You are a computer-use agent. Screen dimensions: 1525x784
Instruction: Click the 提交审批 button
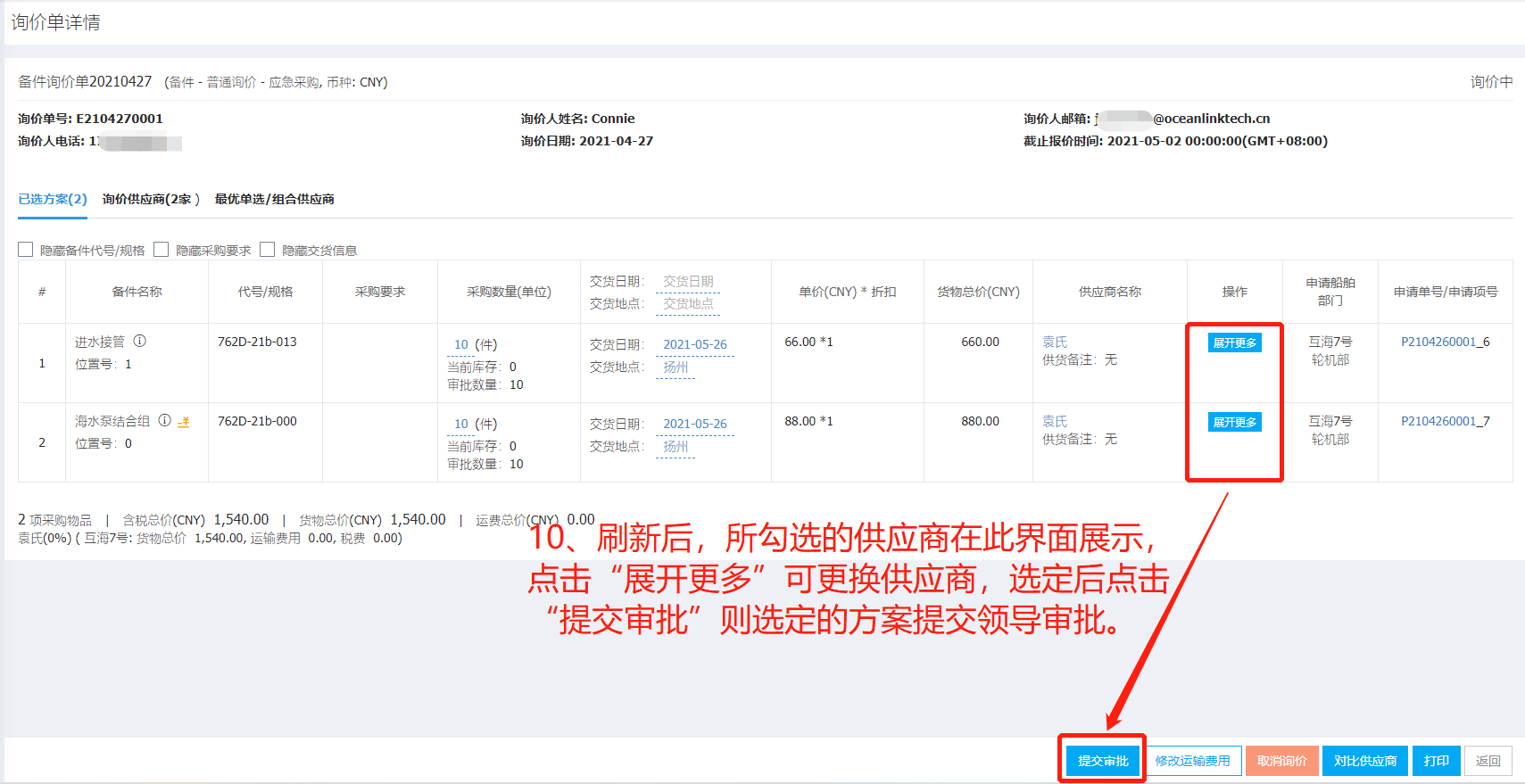pos(1104,761)
